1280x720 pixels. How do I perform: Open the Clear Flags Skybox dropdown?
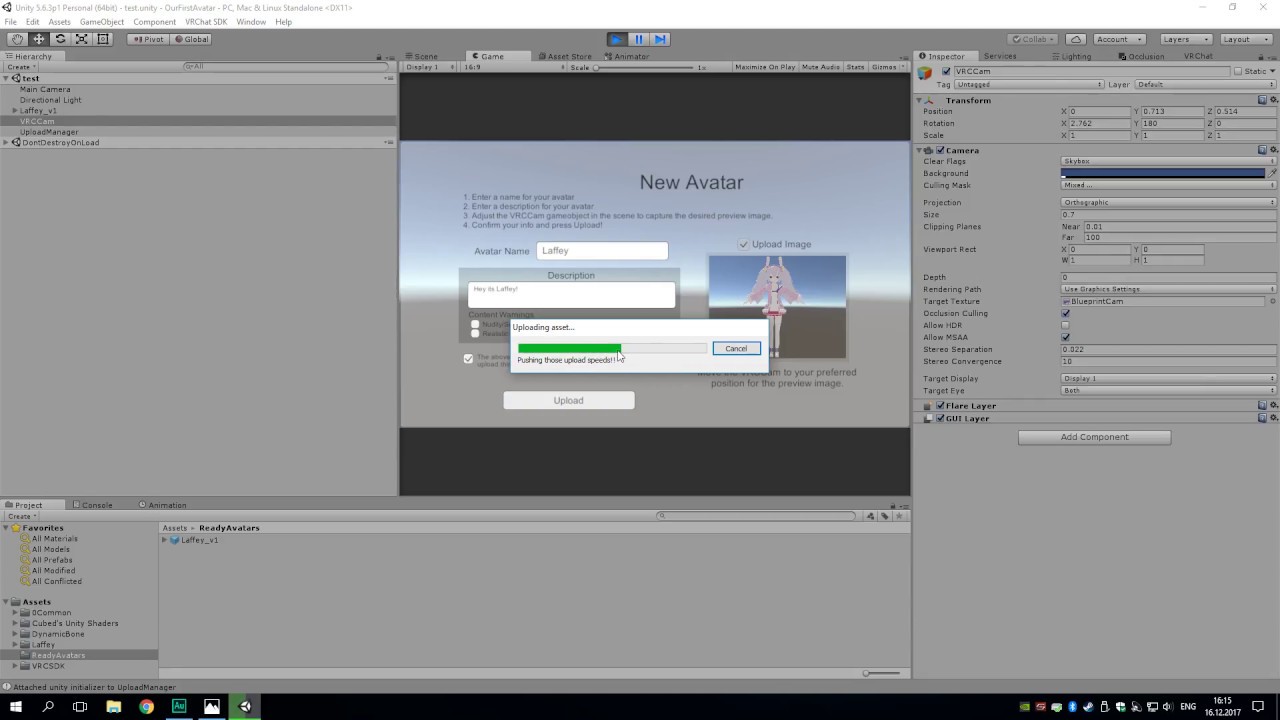point(1168,161)
